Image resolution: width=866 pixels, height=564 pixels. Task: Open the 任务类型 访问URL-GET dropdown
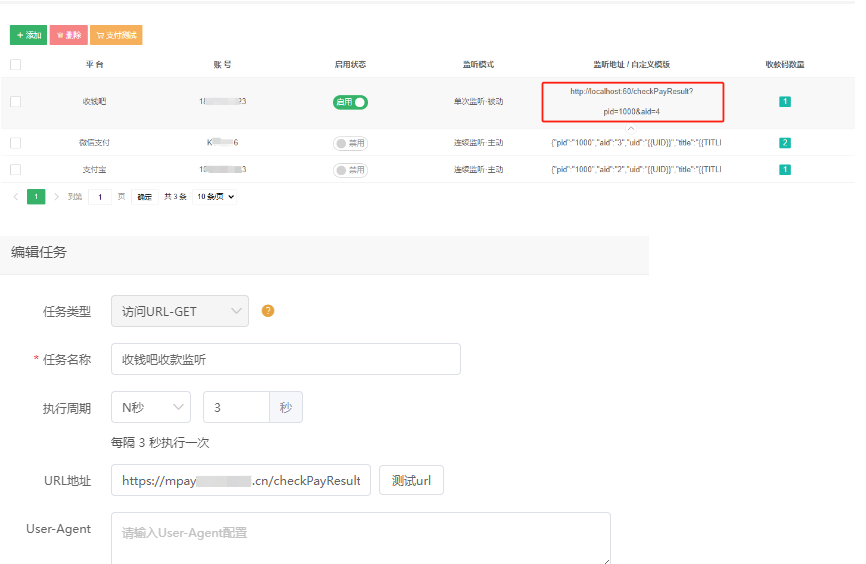coord(180,312)
